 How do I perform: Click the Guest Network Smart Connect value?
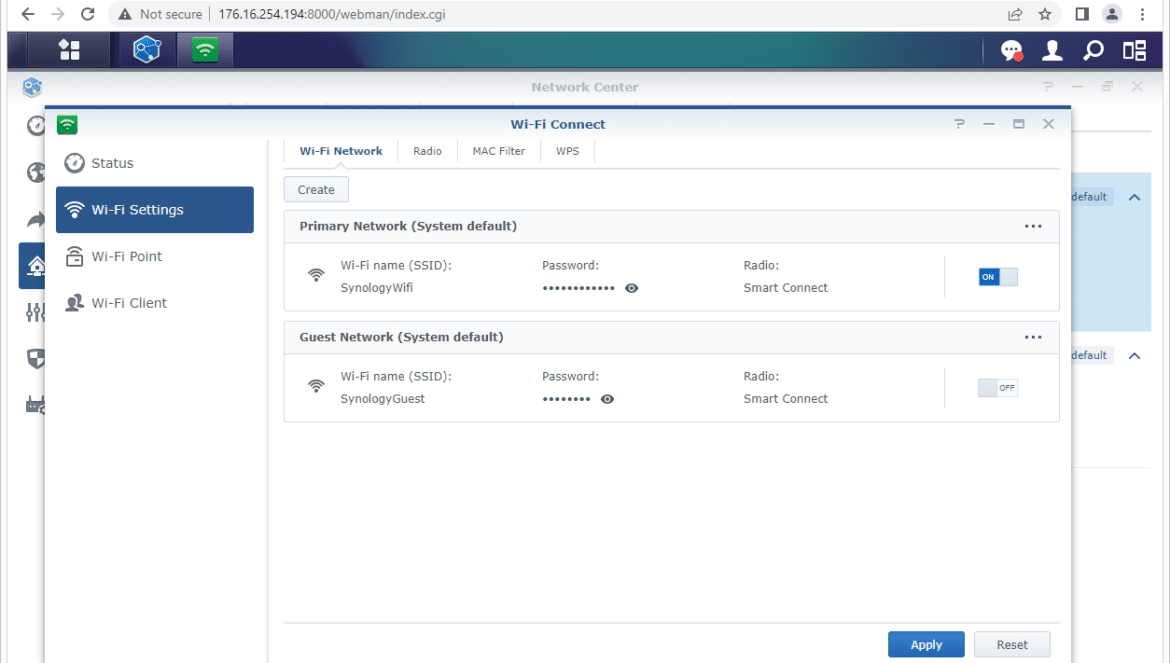click(786, 399)
